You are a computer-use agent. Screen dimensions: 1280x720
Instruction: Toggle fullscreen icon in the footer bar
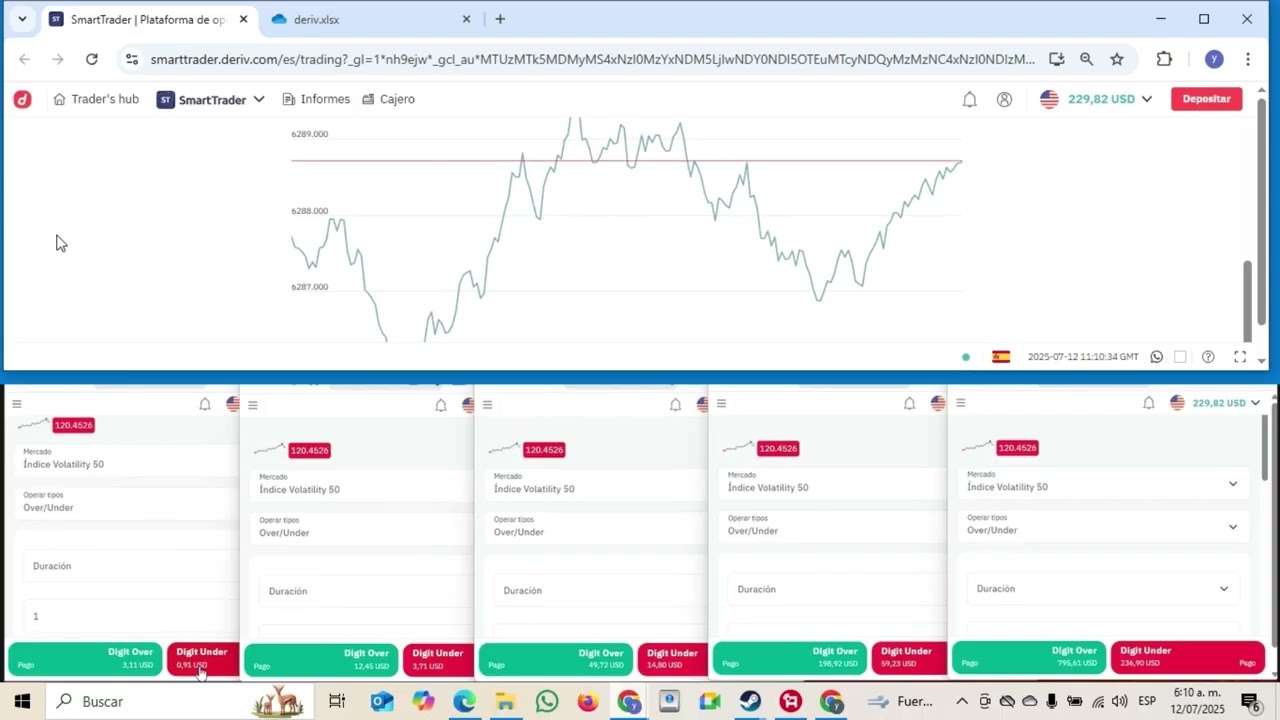[1240, 357]
